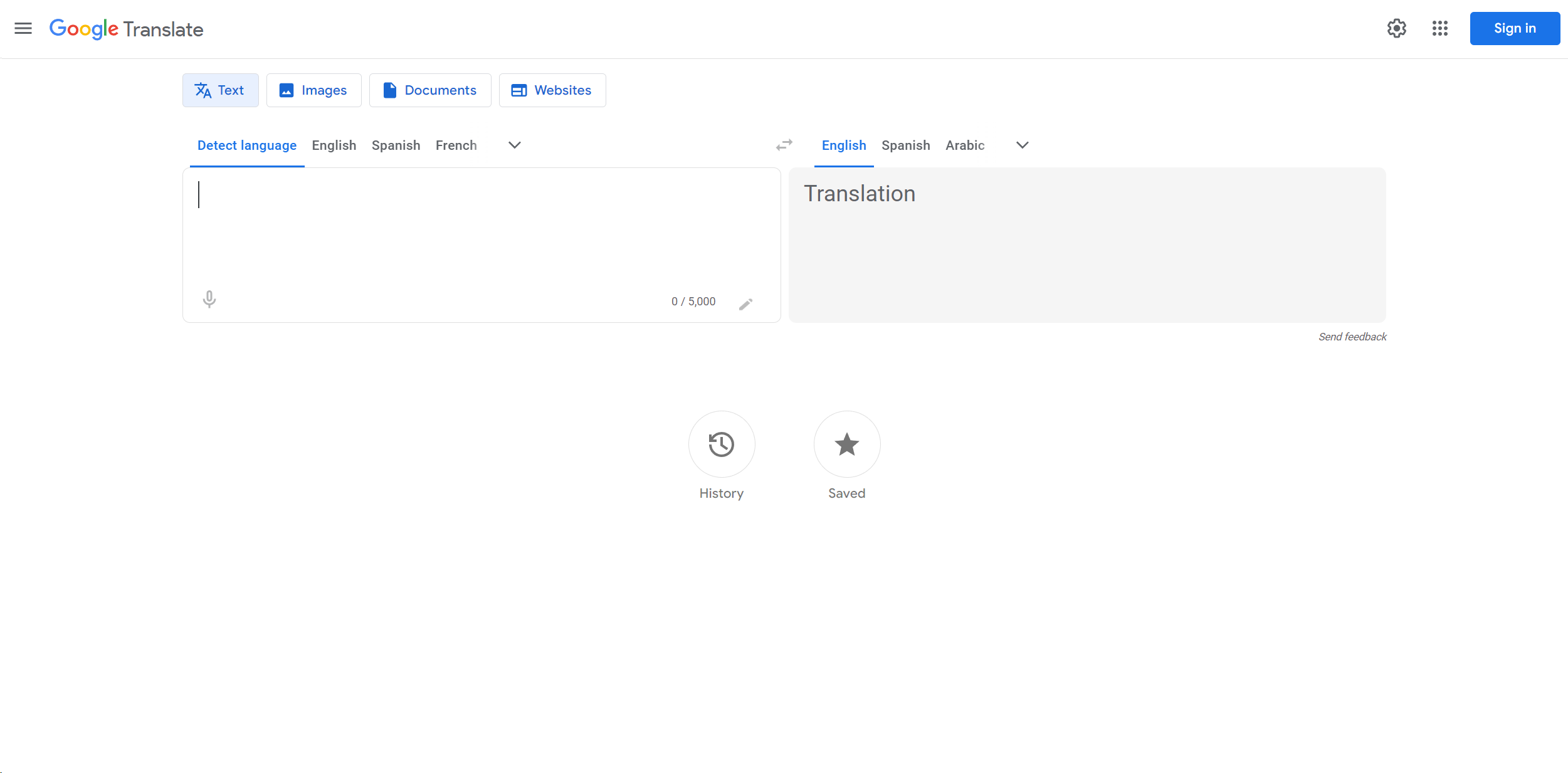Click inside the source text area

coord(439,219)
